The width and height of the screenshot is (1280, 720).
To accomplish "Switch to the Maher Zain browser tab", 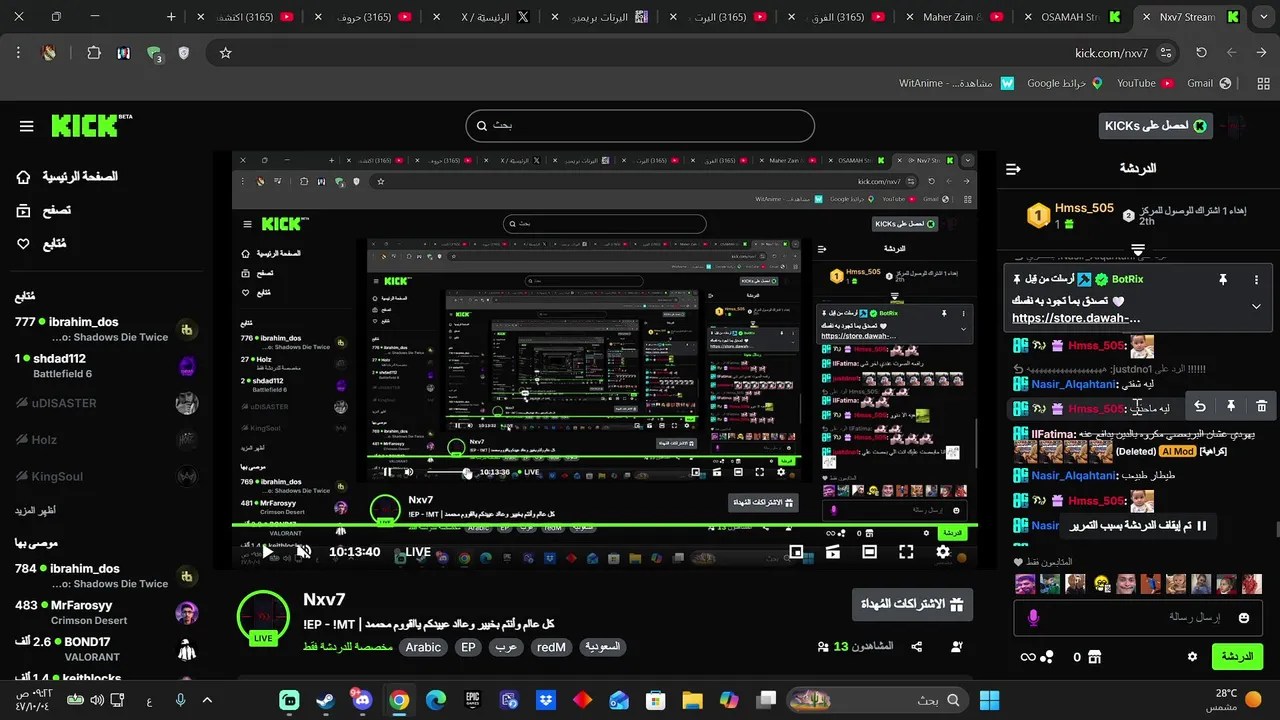I will tap(955, 17).
